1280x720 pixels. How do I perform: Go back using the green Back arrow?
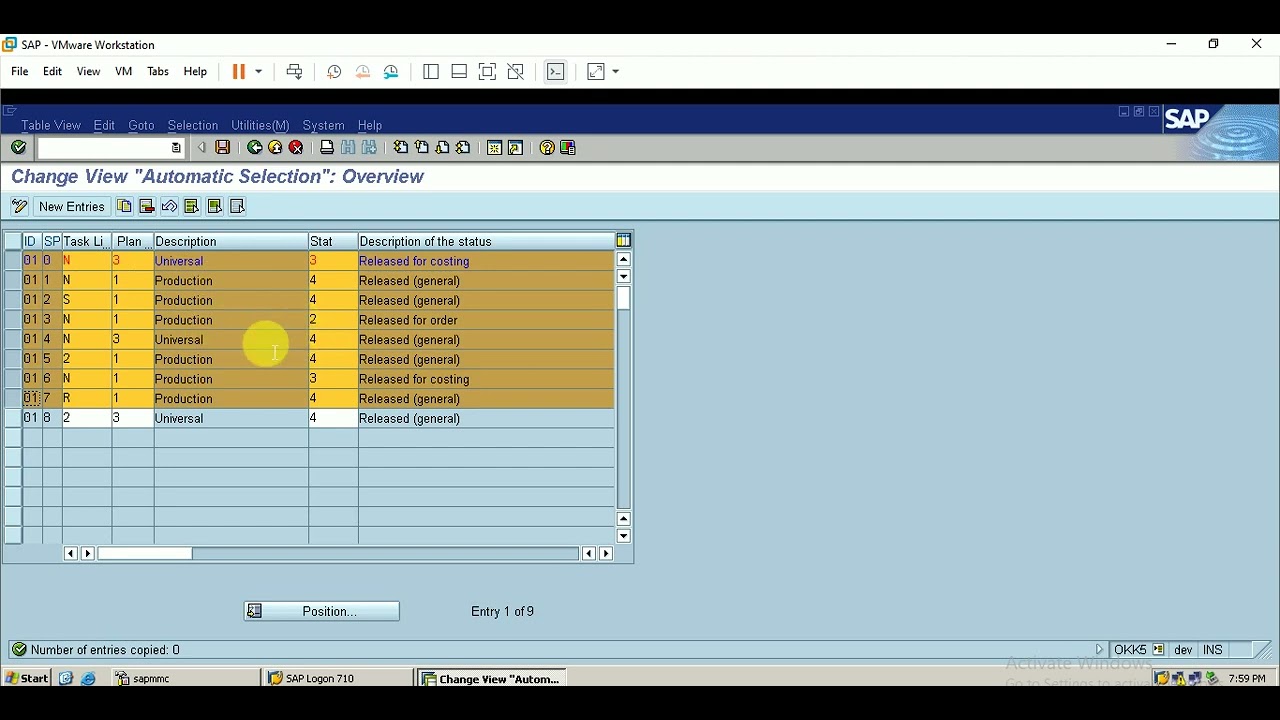255,148
